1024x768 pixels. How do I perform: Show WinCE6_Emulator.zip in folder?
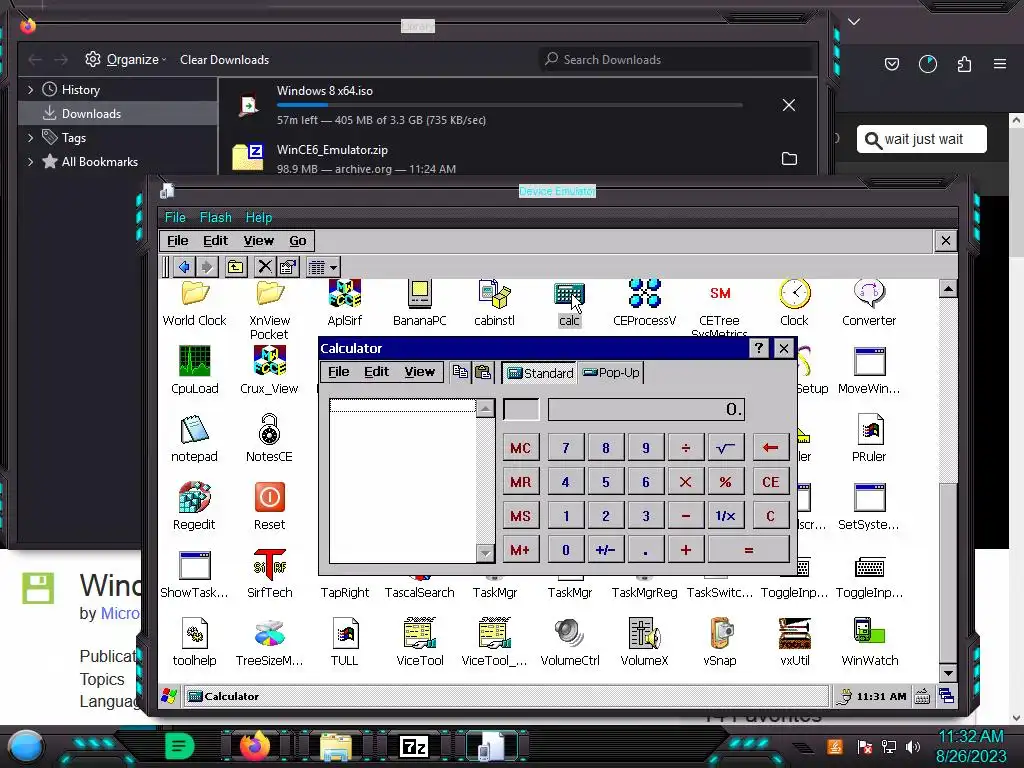pyautogui.click(x=789, y=159)
